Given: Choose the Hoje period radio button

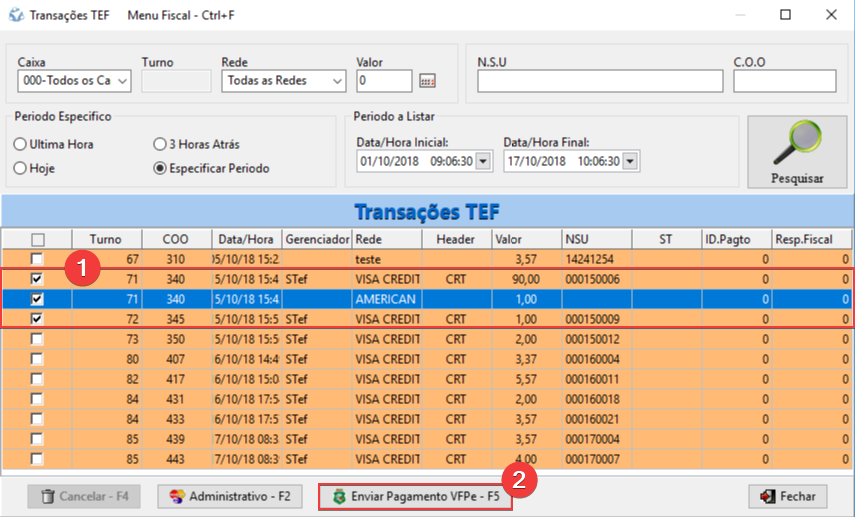Looking at the screenshot, I should [x=20, y=168].
